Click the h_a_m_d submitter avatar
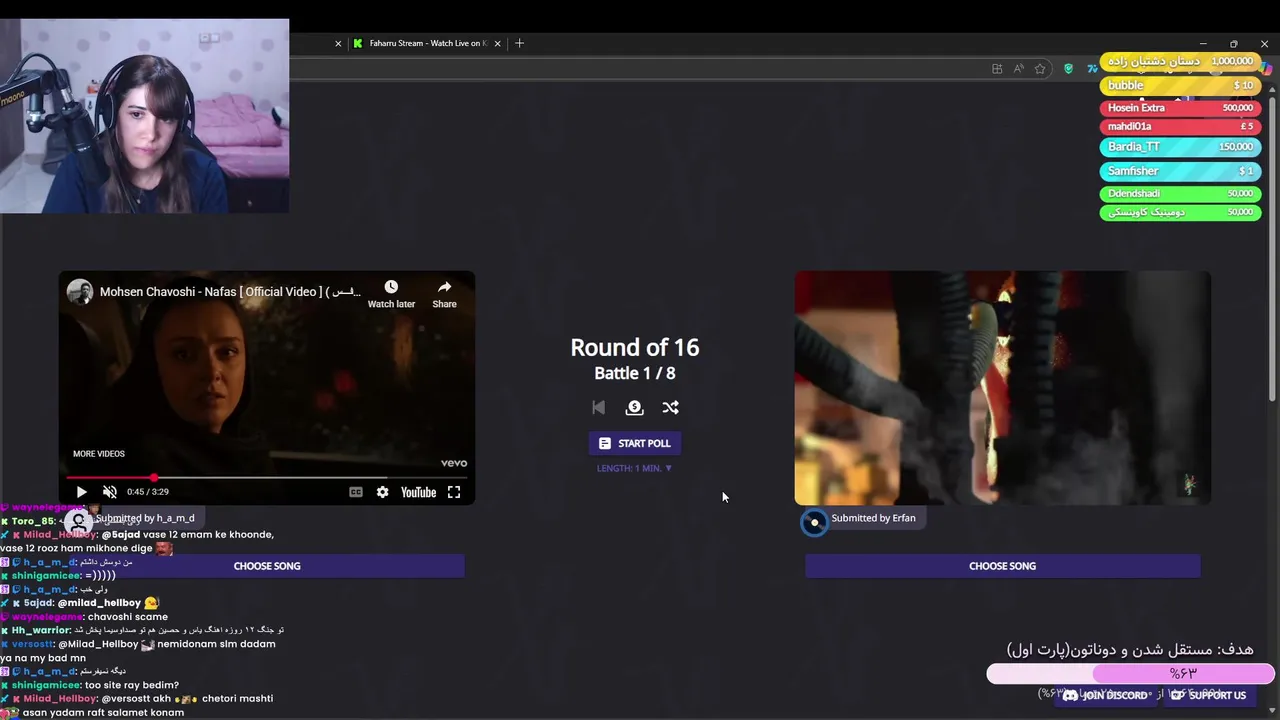 click(78, 521)
